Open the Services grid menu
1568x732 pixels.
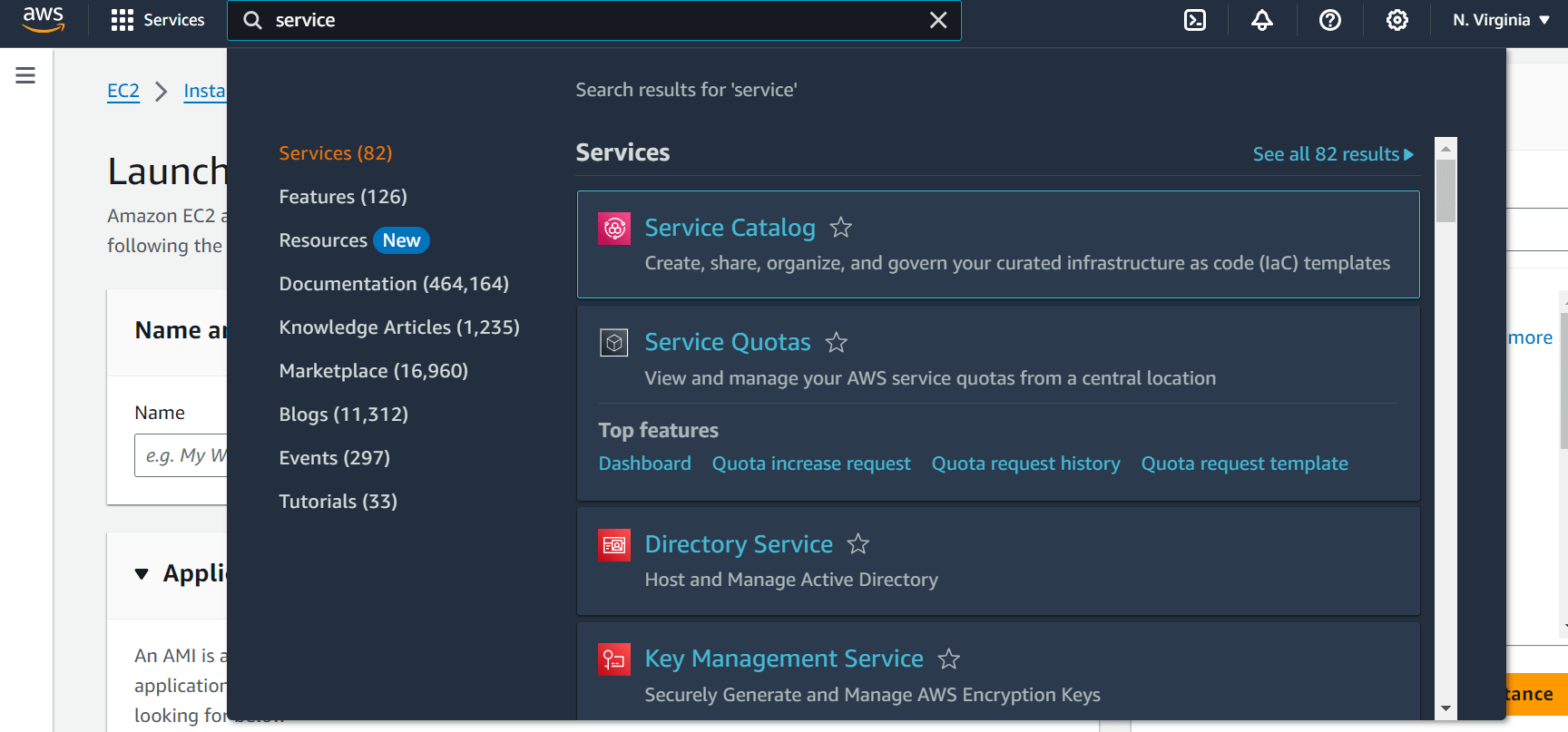pos(158,20)
